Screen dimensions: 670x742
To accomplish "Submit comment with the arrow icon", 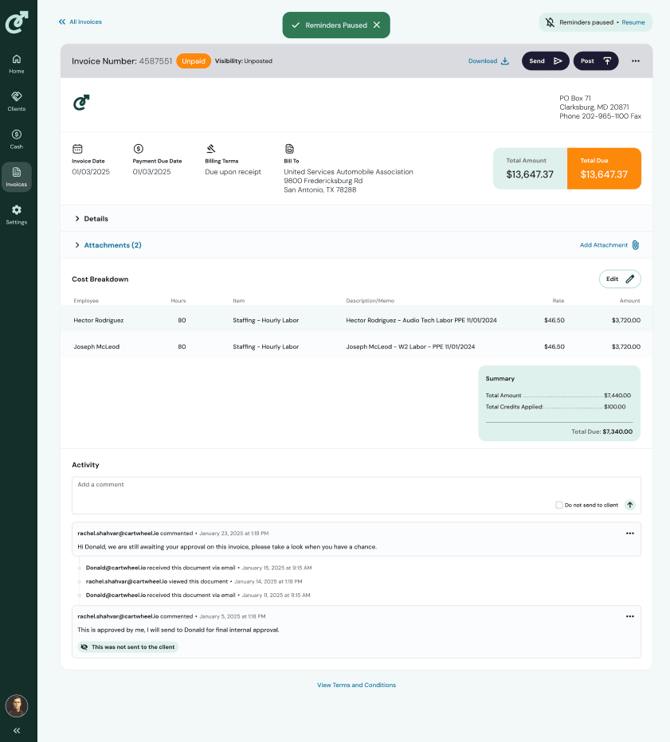I will pyautogui.click(x=630, y=505).
